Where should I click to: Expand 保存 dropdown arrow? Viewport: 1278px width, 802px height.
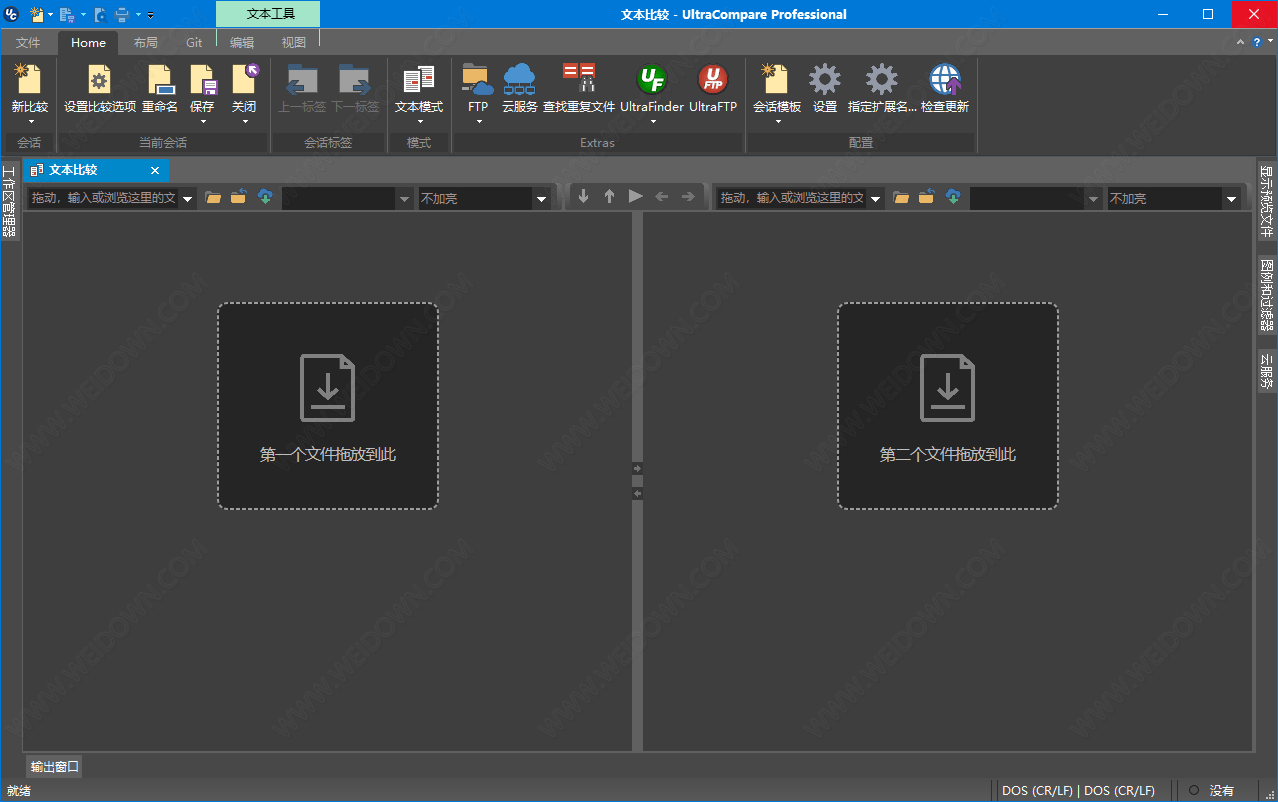[203, 122]
